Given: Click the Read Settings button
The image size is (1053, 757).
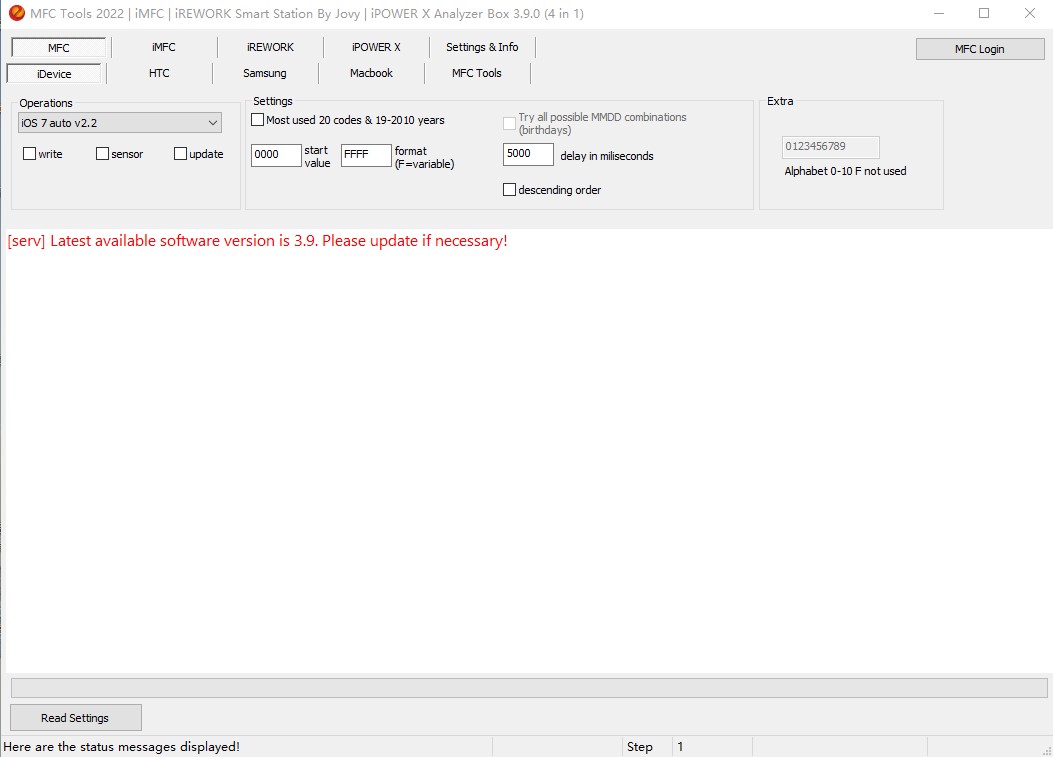Looking at the screenshot, I should tap(76, 718).
